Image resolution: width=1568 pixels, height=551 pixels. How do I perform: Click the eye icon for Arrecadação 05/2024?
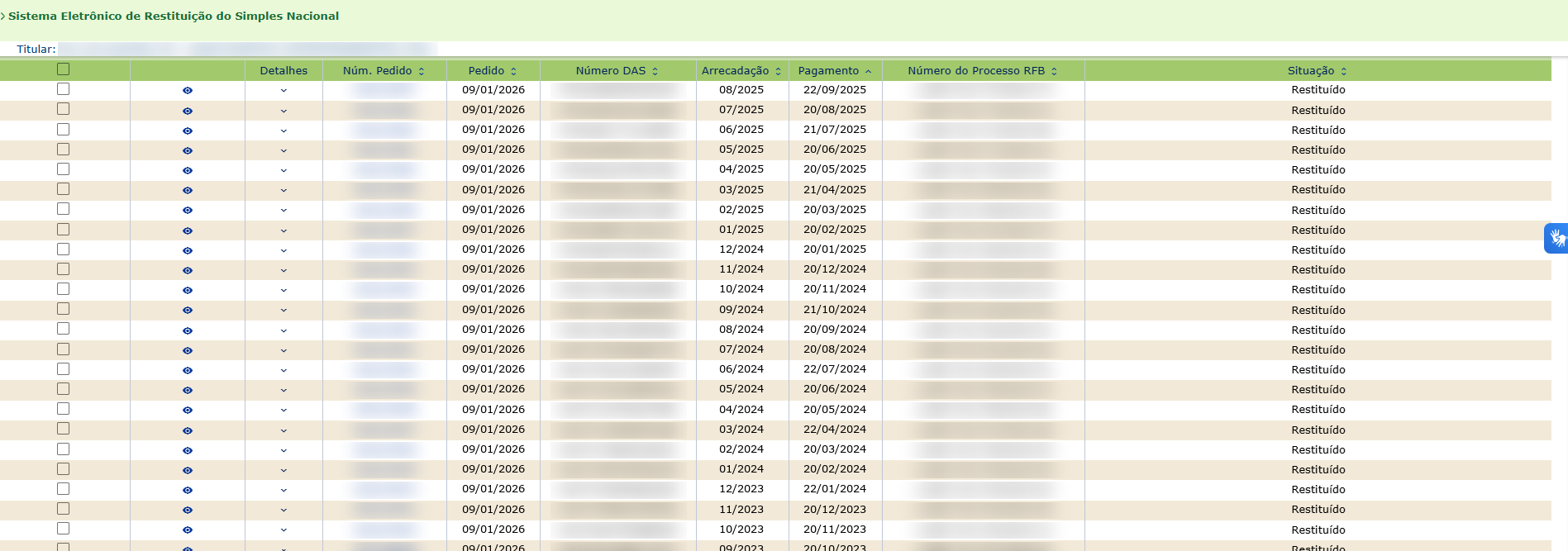point(188,390)
